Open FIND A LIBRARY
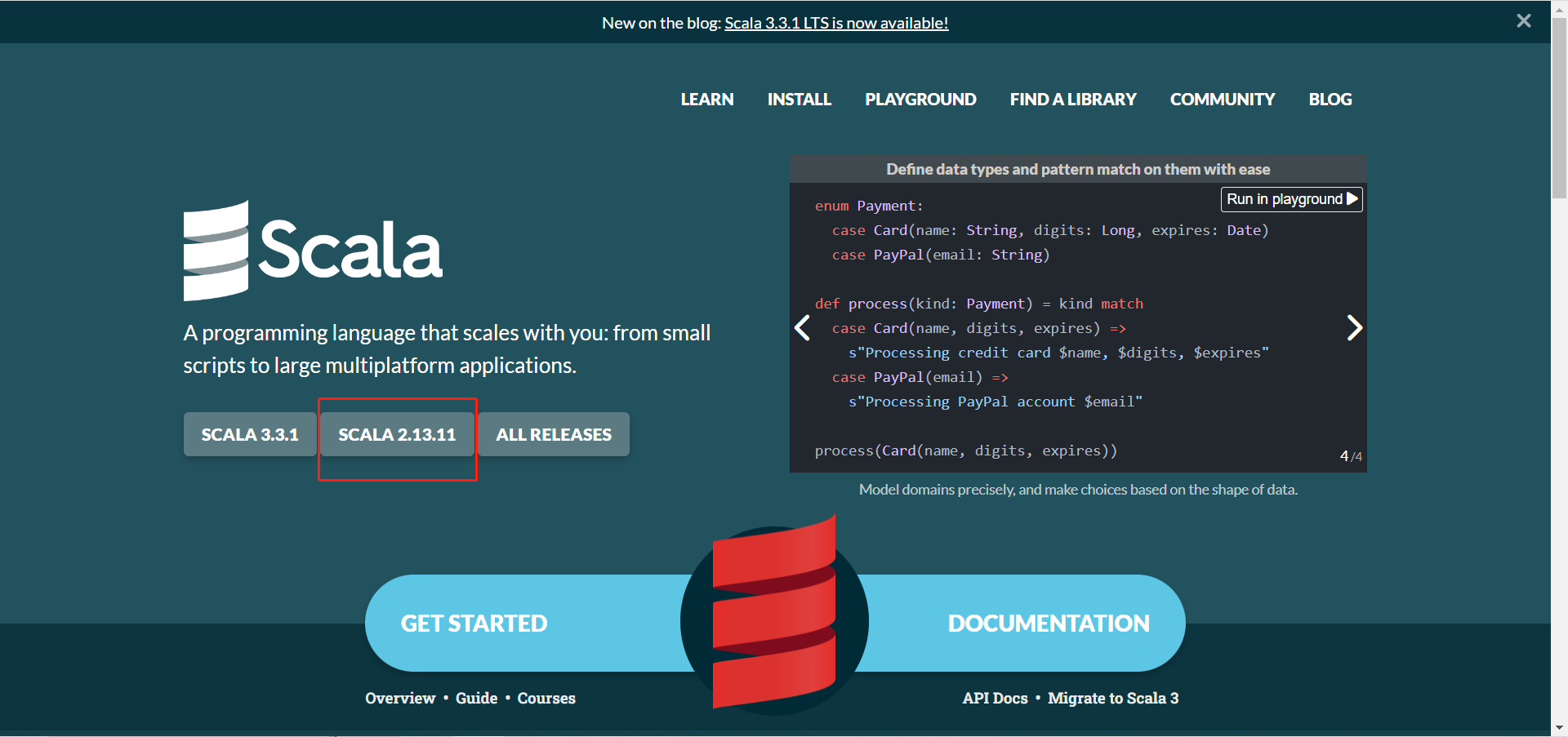Image resolution: width=1568 pixels, height=737 pixels. [1073, 100]
